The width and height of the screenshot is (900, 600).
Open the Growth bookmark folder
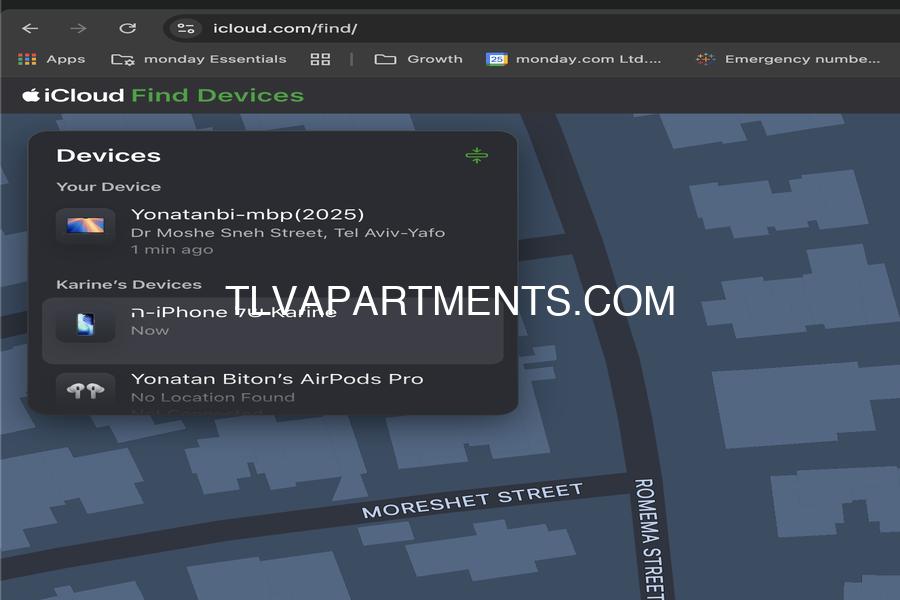(418, 59)
